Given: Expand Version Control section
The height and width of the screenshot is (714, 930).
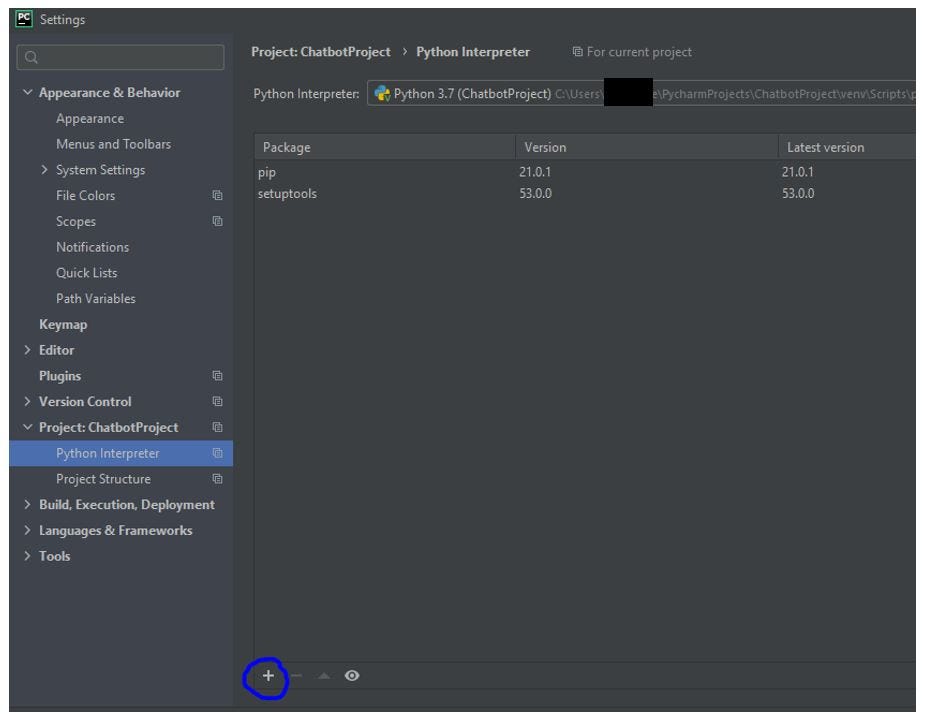Looking at the screenshot, I should tap(27, 401).
